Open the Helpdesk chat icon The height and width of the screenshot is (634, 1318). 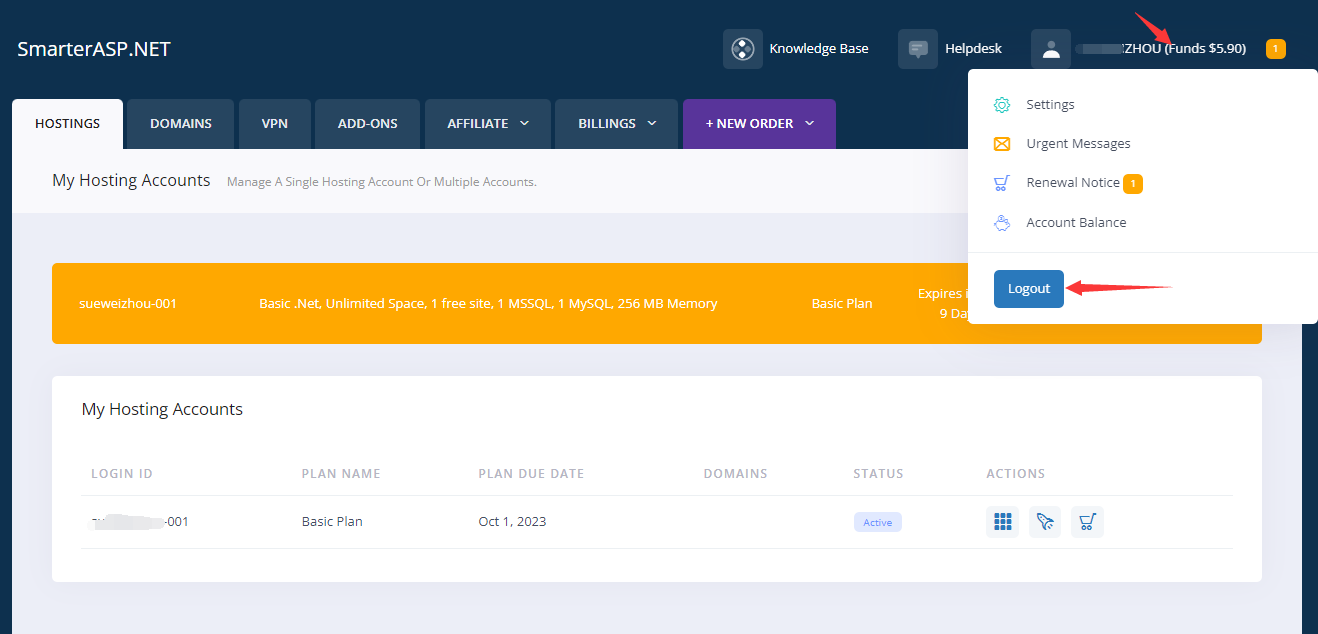tap(917, 49)
